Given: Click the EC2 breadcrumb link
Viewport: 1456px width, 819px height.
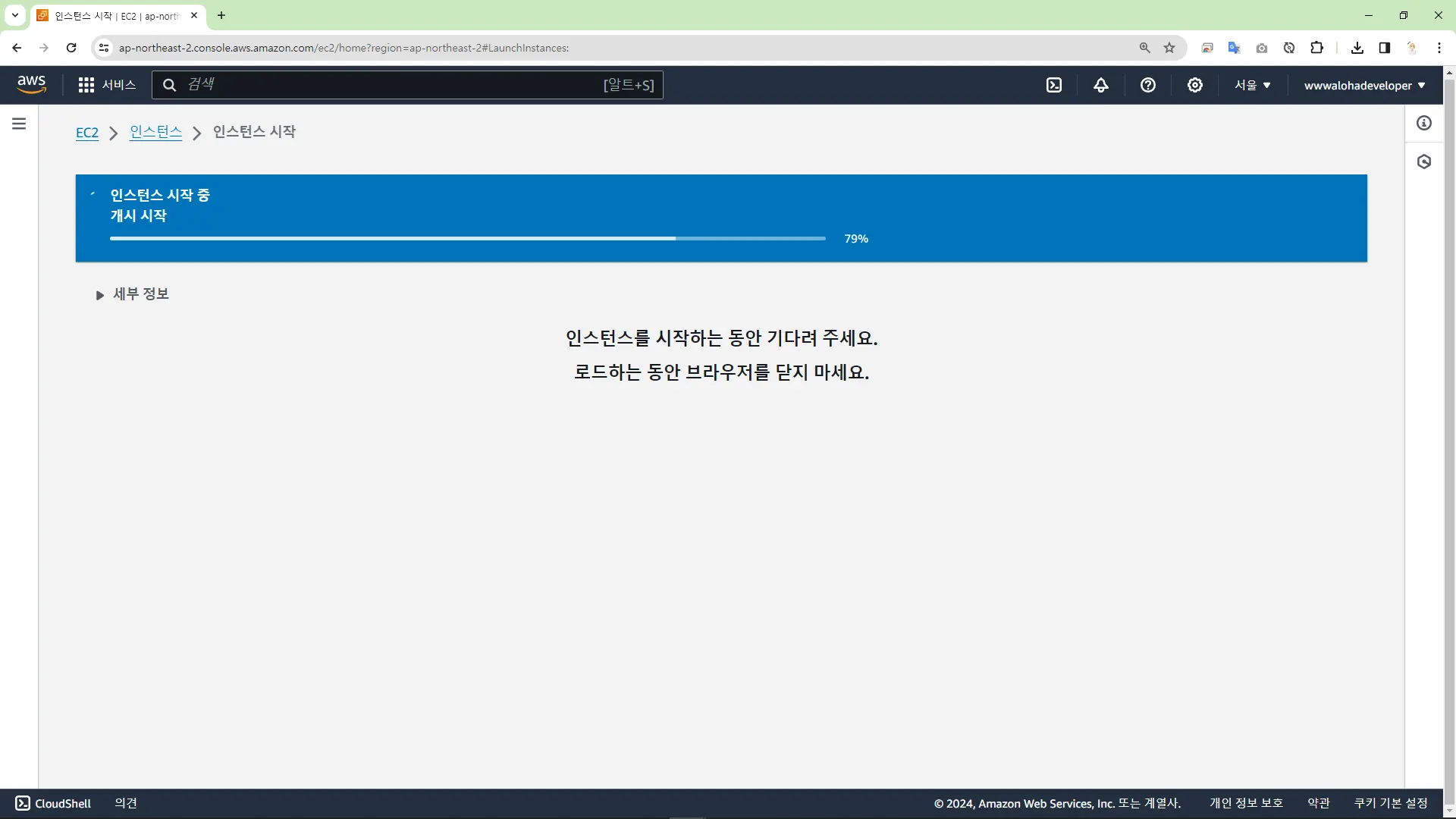Looking at the screenshot, I should (87, 133).
